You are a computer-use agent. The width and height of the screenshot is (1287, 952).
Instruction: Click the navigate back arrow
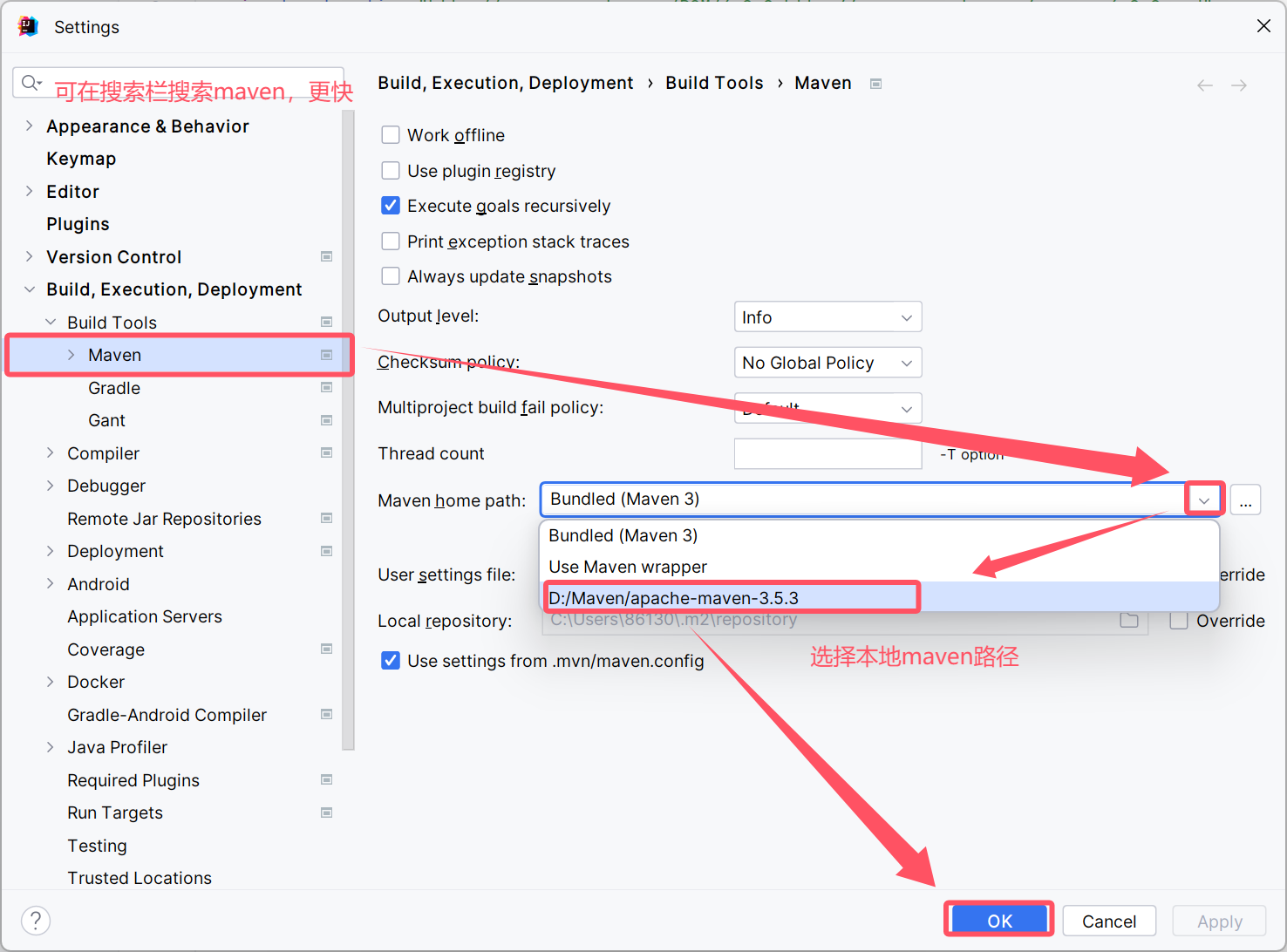1205,85
